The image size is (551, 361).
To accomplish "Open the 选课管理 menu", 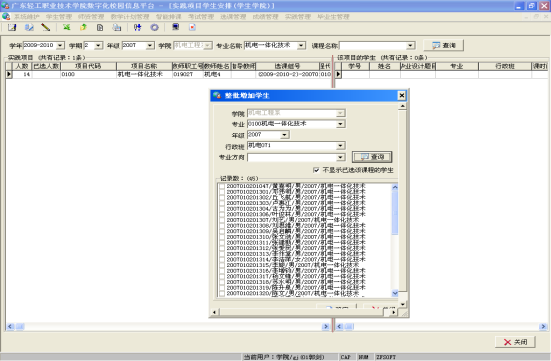I will point(233,17).
